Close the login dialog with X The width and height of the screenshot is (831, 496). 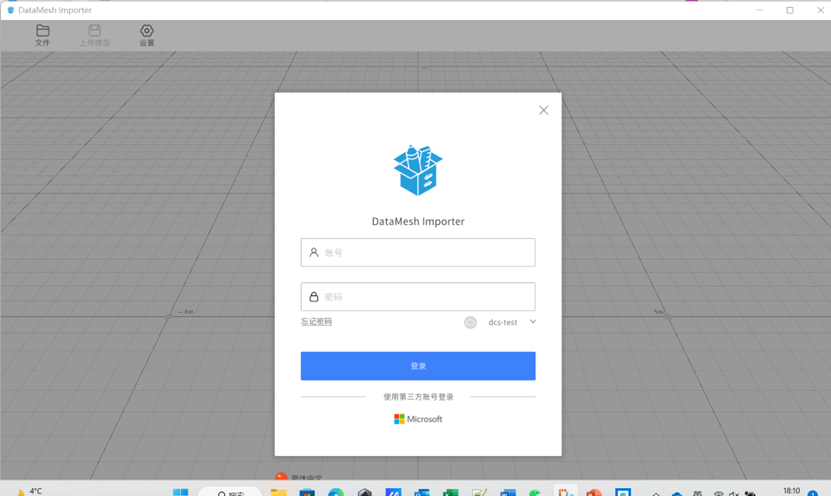[543, 110]
